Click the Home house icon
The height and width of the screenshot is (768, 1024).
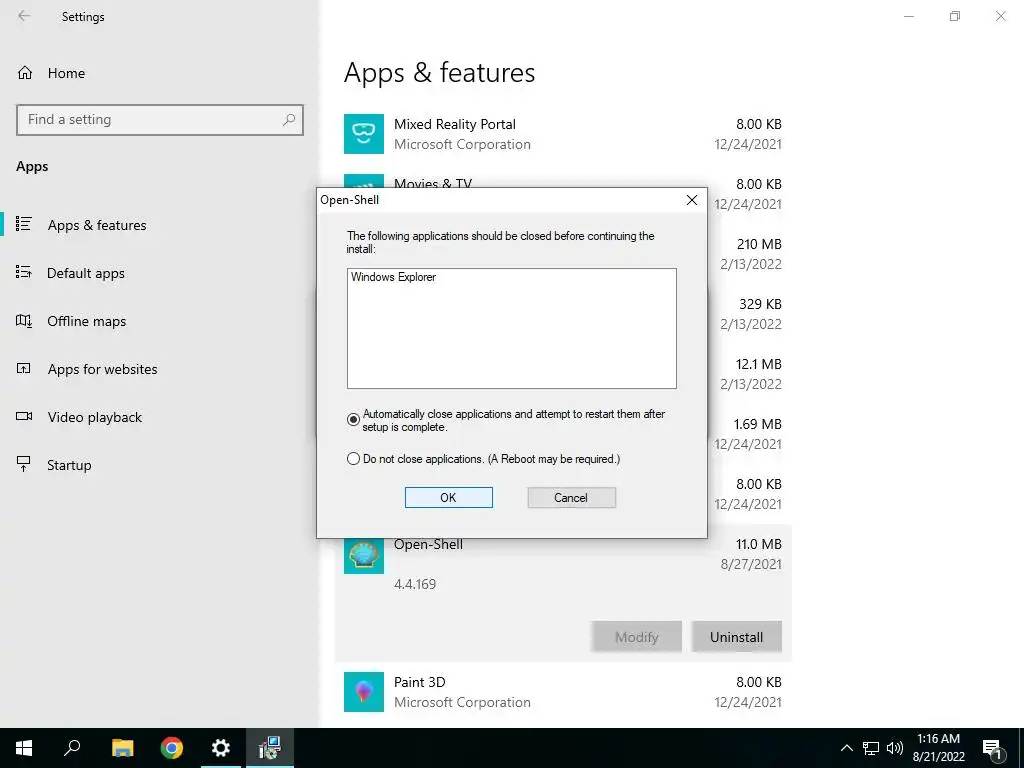(25, 72)
